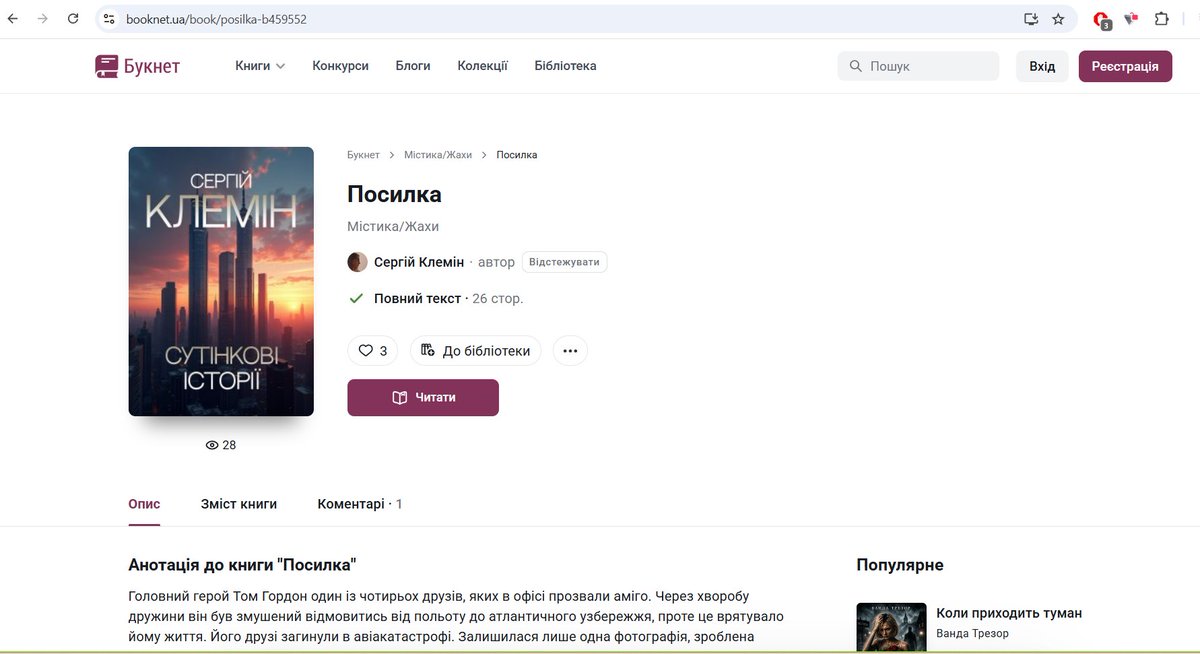Open popular book Коли приходить туман
The height and width of the screenshot is (654, 1200).
1009,613
